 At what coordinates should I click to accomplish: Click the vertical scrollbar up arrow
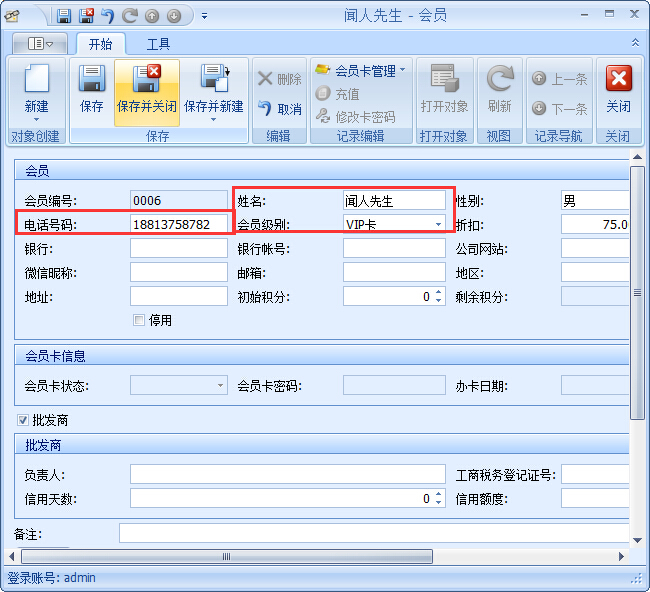[x=638, y=157]
